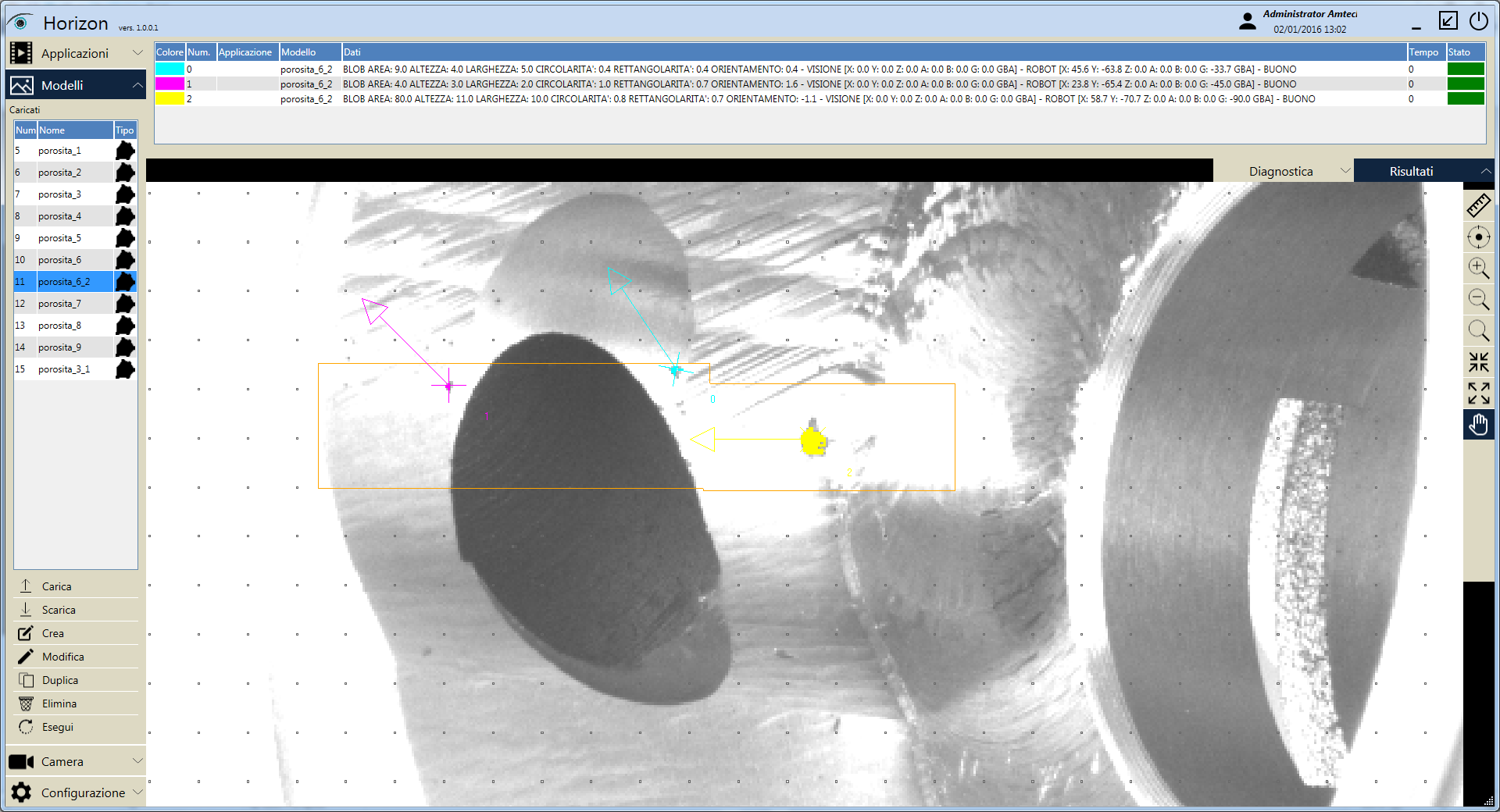
Task: Click the Nome column header in model list
Action: coord(75,130)
